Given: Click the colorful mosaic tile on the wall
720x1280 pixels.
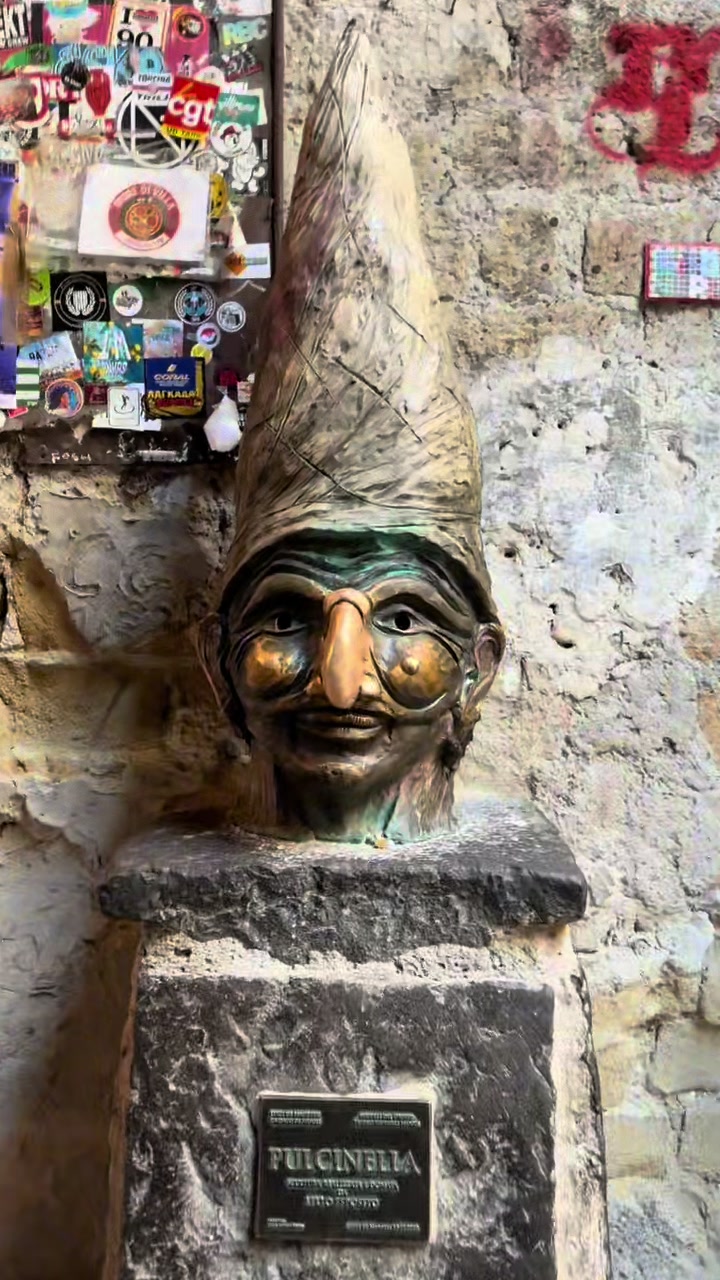Looking at the screenshot, I should [683, 272].
